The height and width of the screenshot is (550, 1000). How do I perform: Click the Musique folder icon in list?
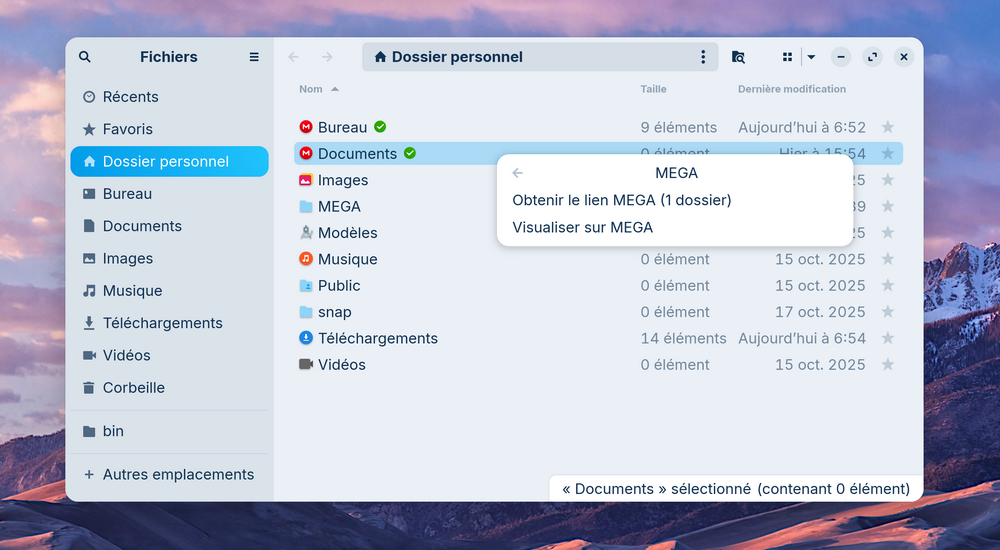click(x=306, y=259)
